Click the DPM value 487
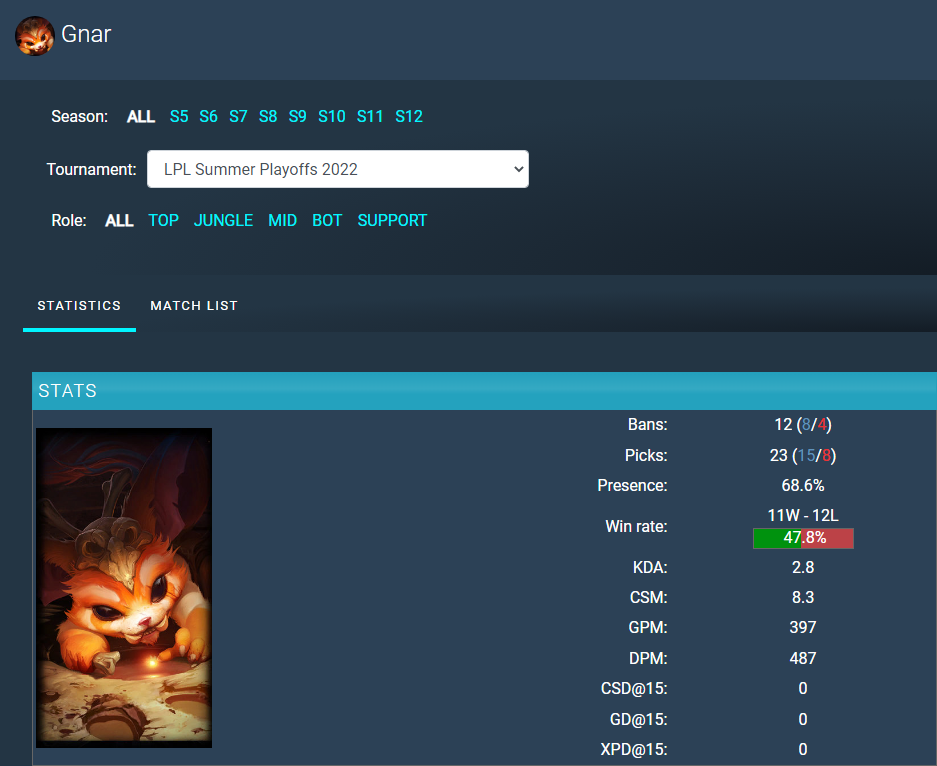Viewport: 937px width, 766px height. (x=803, y=658)
